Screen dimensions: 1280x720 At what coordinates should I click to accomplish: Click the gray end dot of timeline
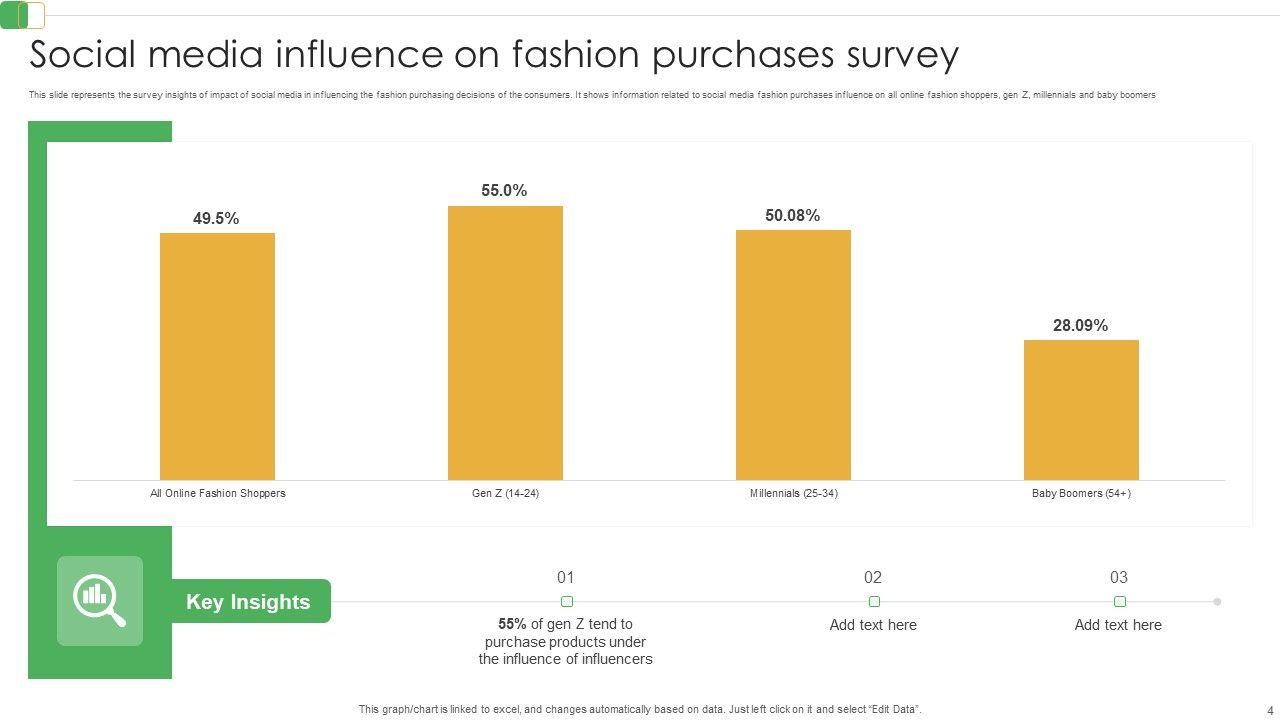1217,602
